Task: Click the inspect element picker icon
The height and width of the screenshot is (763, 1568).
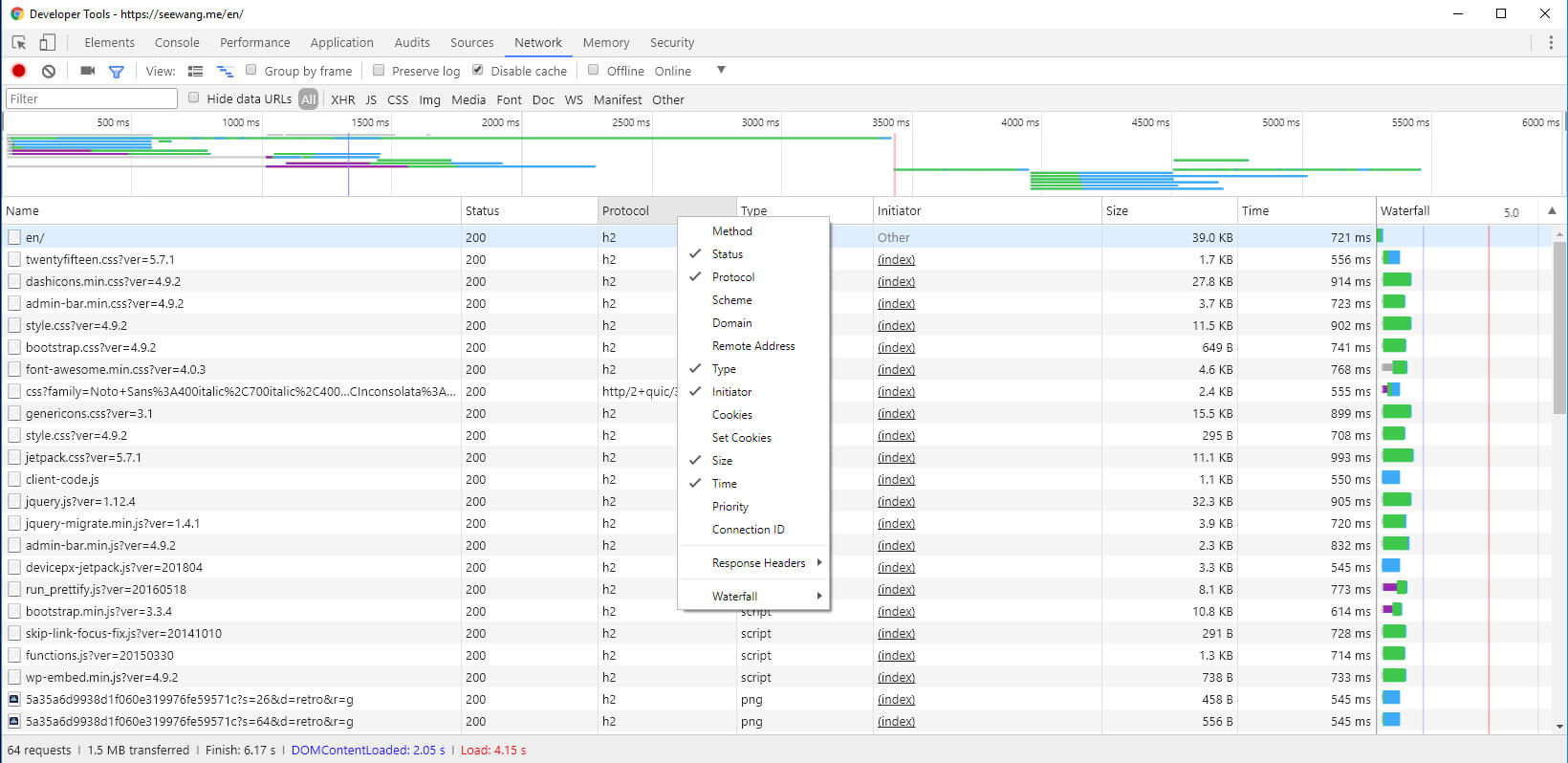Action: tap(19, 43)
